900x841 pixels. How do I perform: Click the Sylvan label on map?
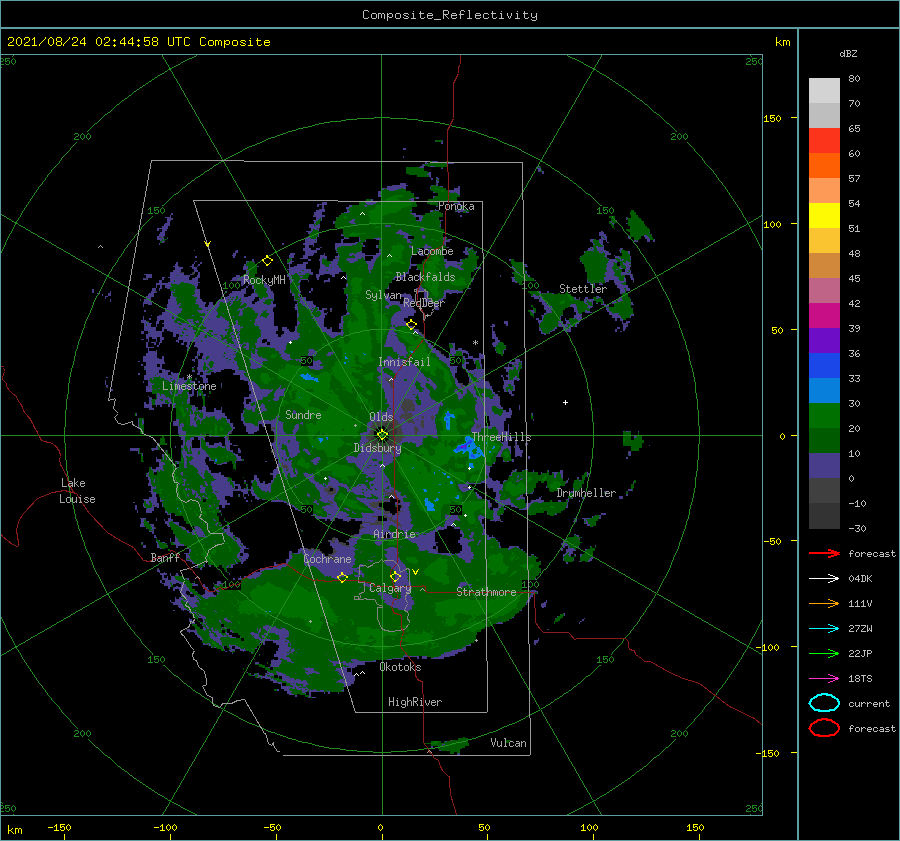383,295
